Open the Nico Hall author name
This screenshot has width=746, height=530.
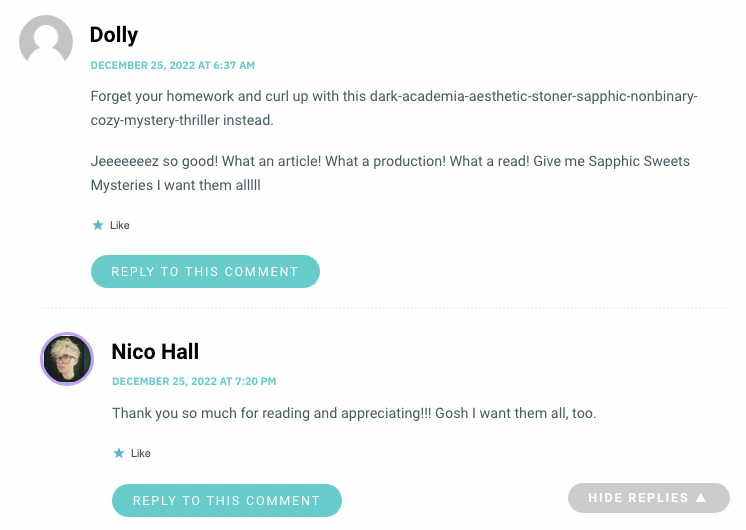click(155, 352)
